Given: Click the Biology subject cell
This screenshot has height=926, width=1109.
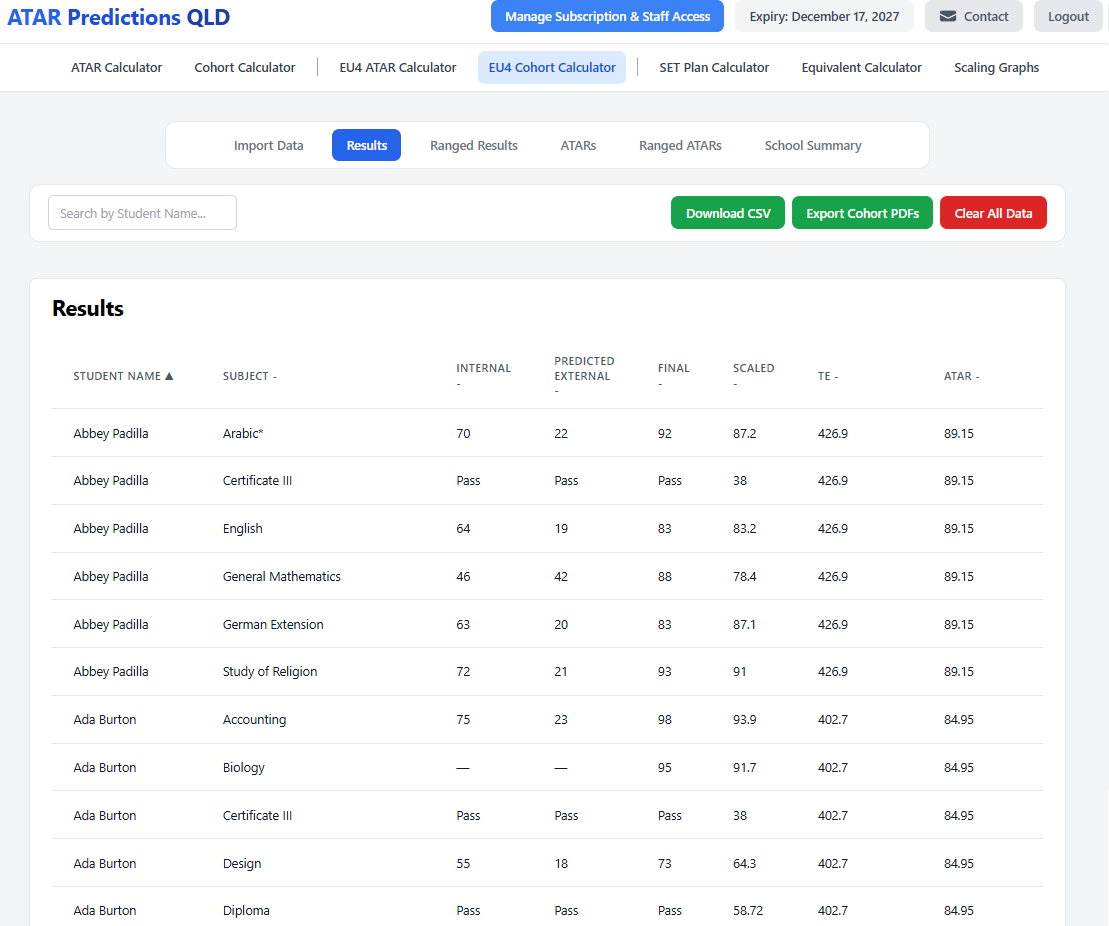Looking at the screenshot, I should [x=243, y=768].
